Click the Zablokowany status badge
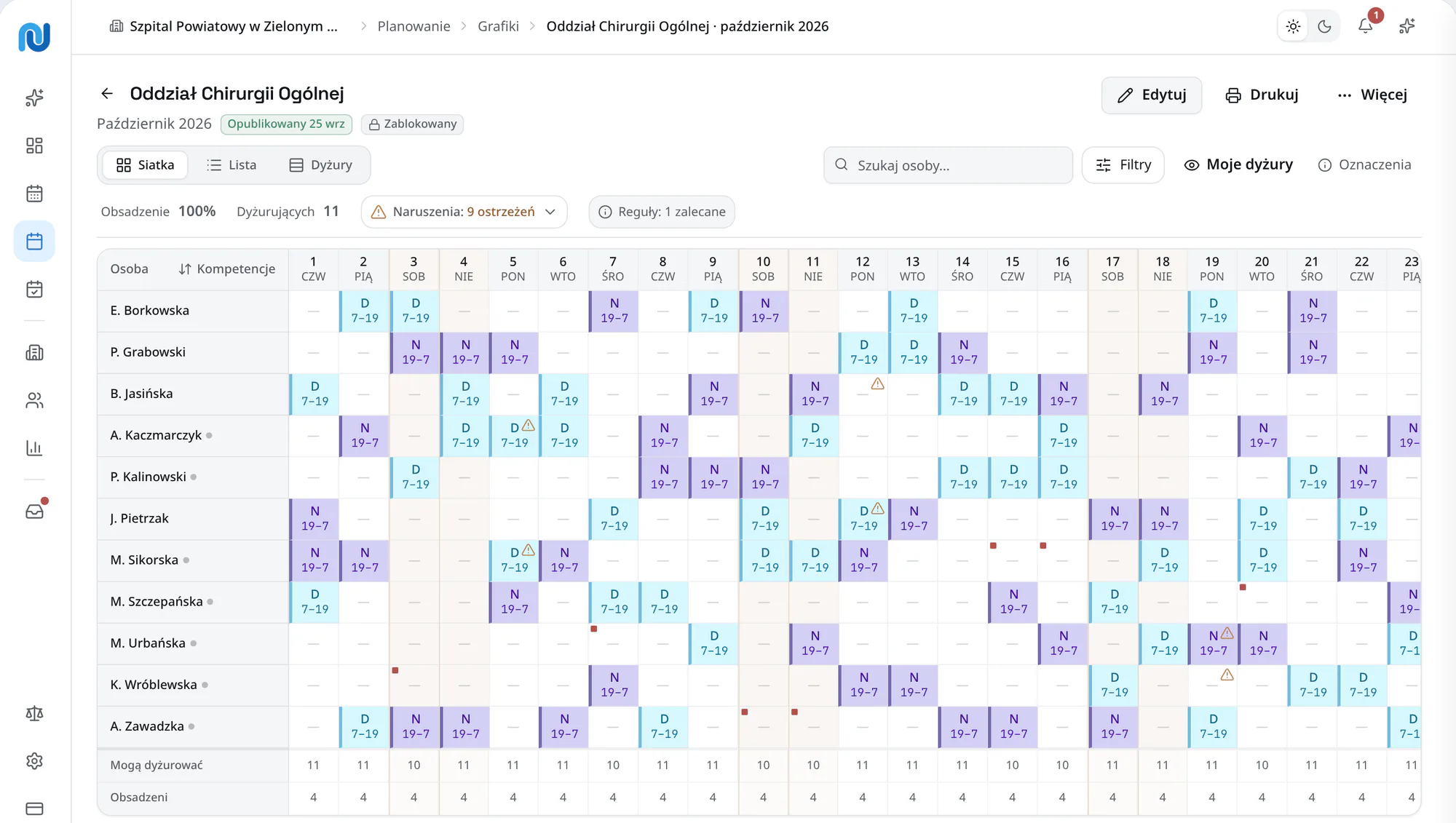The height and width of the screenshot is (823, 1456). pyautogui.click(x=412, y=124)
